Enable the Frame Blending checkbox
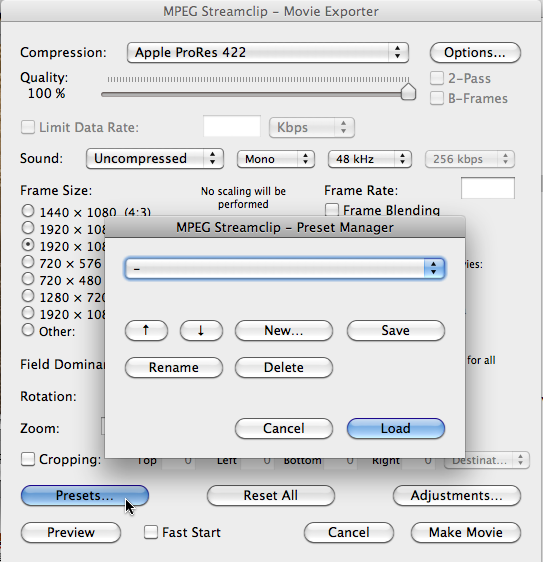This screenshot has height=562, width=543. click(x=332, y=210)
